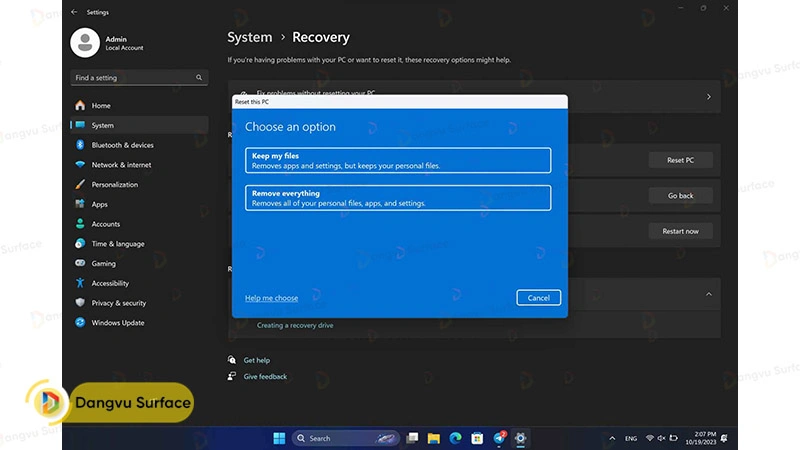Select the Personalization paintbrush icon
The height and width of the screenshot is (450, 800).
pos(80,185)
